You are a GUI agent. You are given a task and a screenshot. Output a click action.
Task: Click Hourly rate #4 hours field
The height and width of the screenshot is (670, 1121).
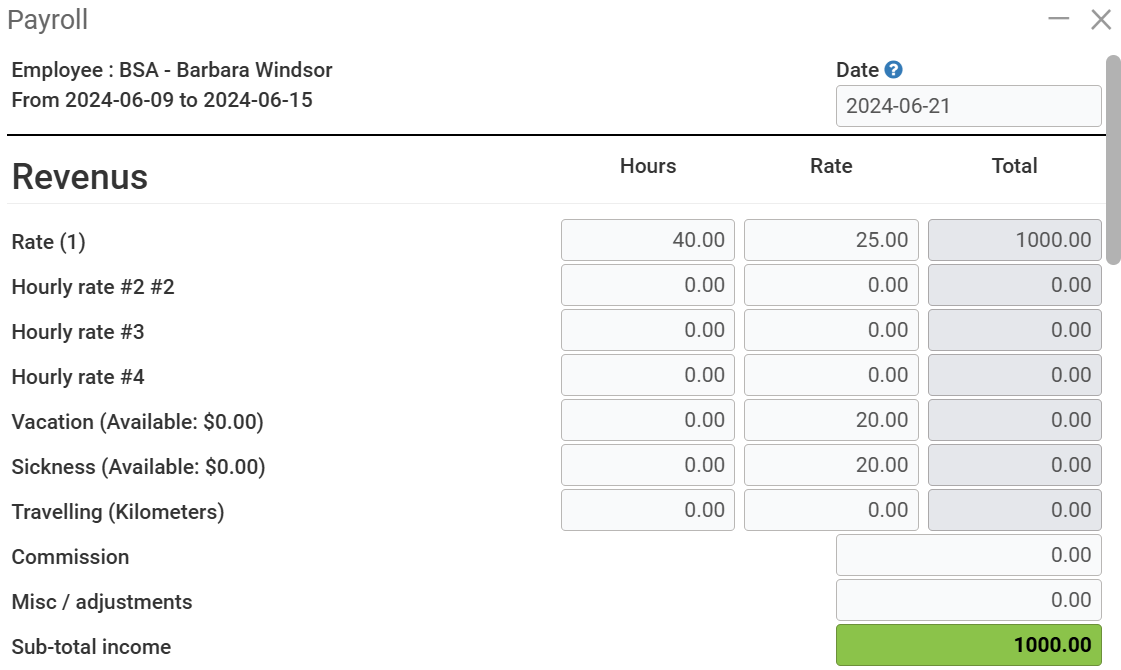pos(648,376)
